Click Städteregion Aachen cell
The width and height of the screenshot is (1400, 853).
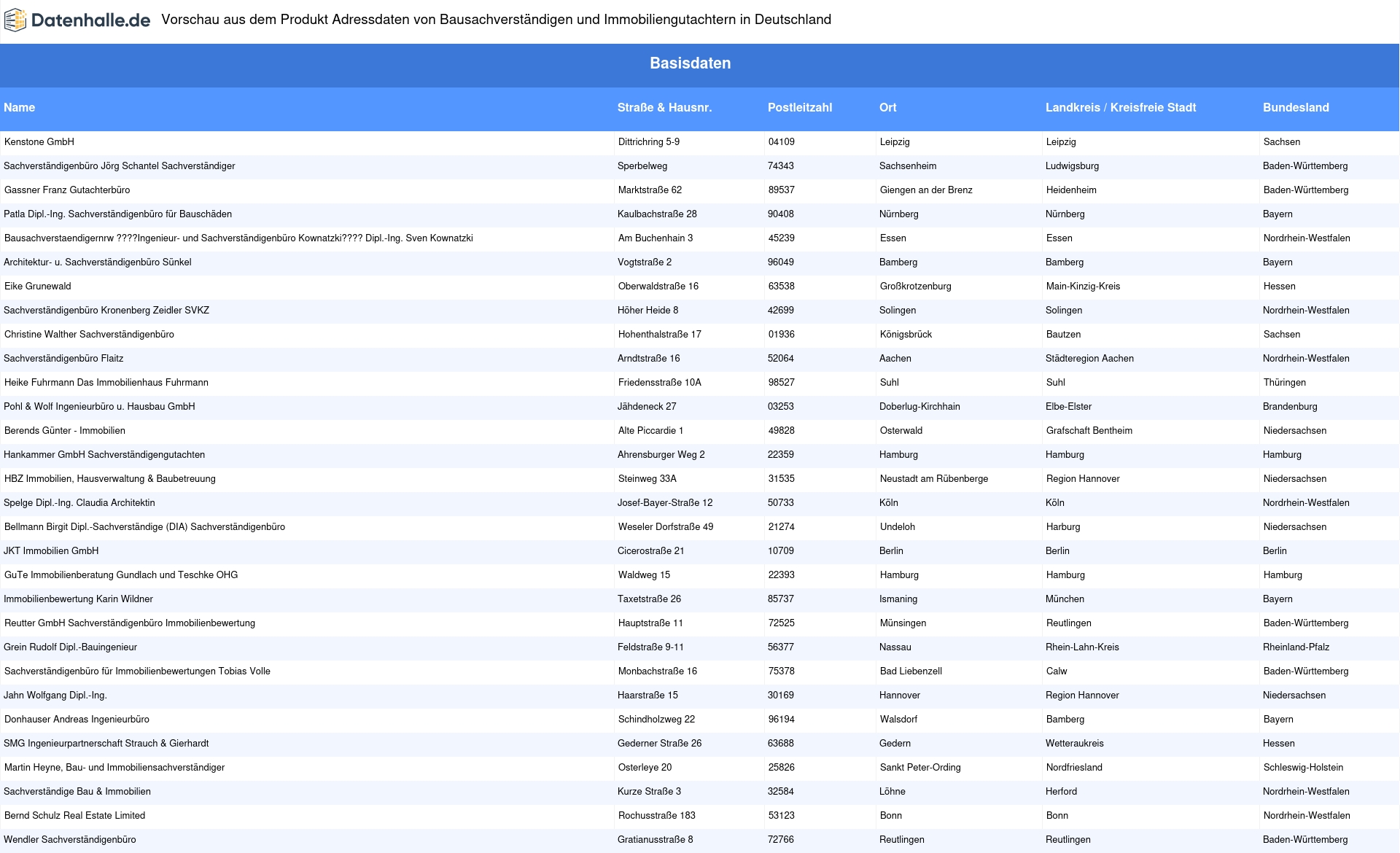(x=1089, y=358)
